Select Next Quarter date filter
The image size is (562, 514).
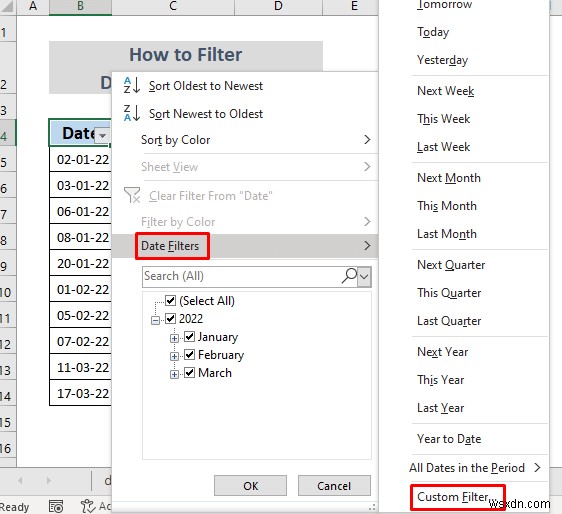pyautogui.click(x=451, y=265)
